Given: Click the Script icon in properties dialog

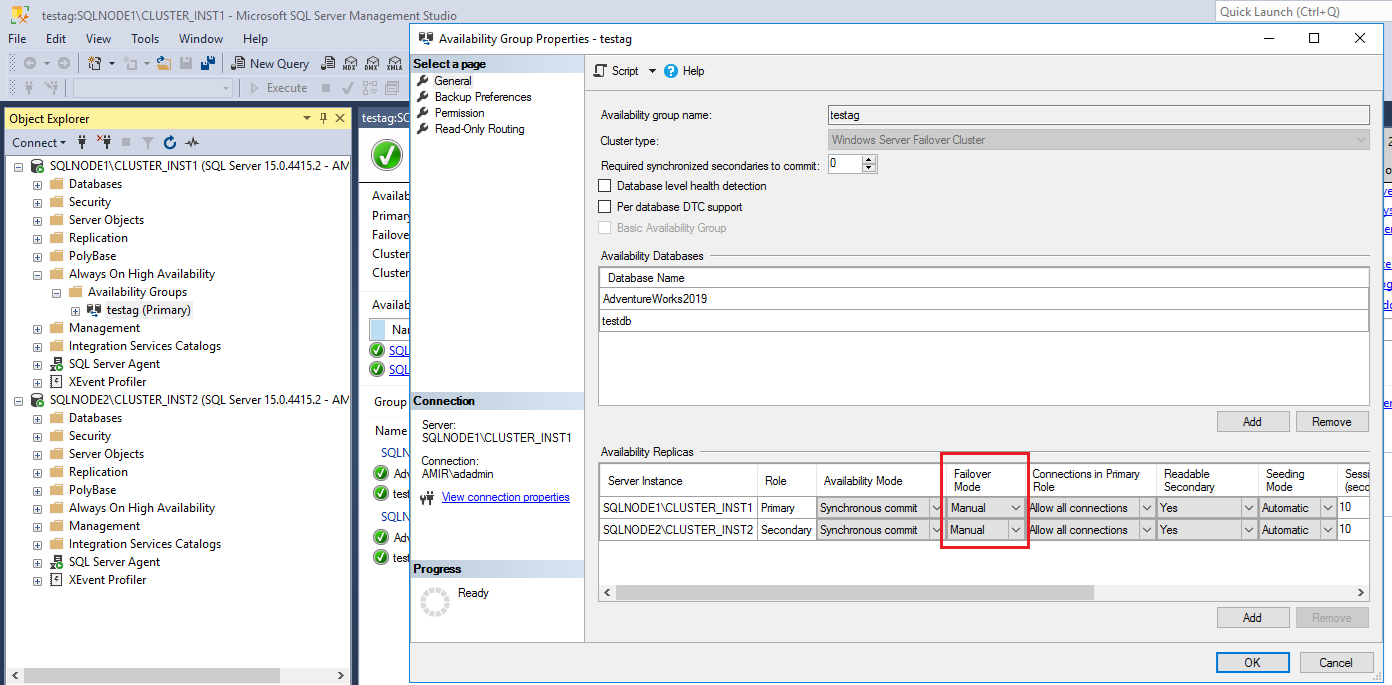Looking at the screenshot, I should point(600,71).
